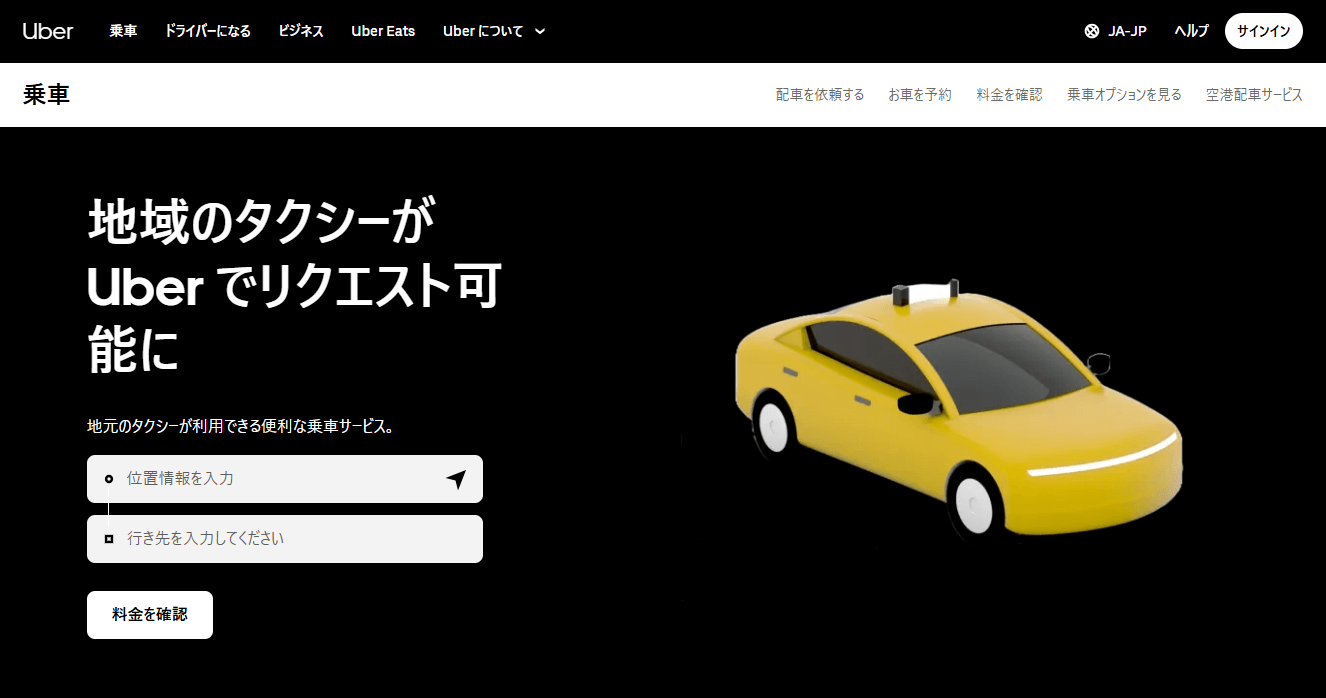
Task: Click the 地域のタクシーが headline text
Action: (262, 221)
